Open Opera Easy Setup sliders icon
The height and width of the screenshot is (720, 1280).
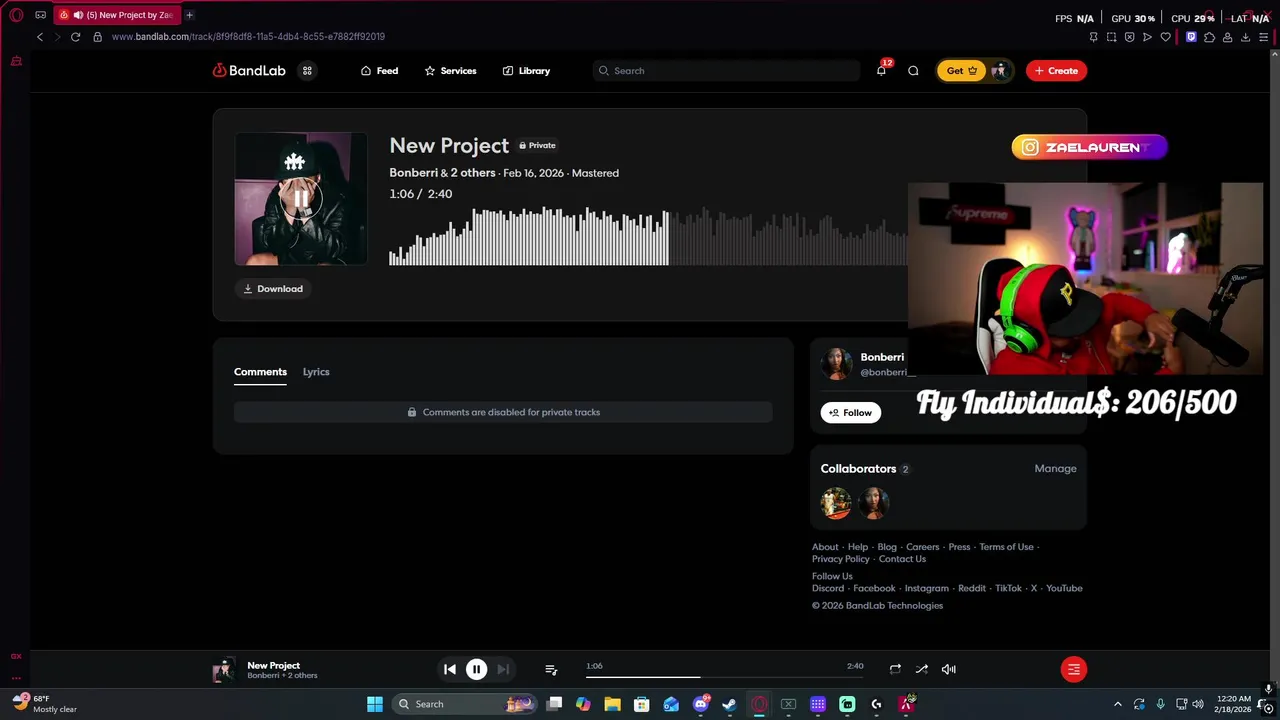[x=1264, y=37]
